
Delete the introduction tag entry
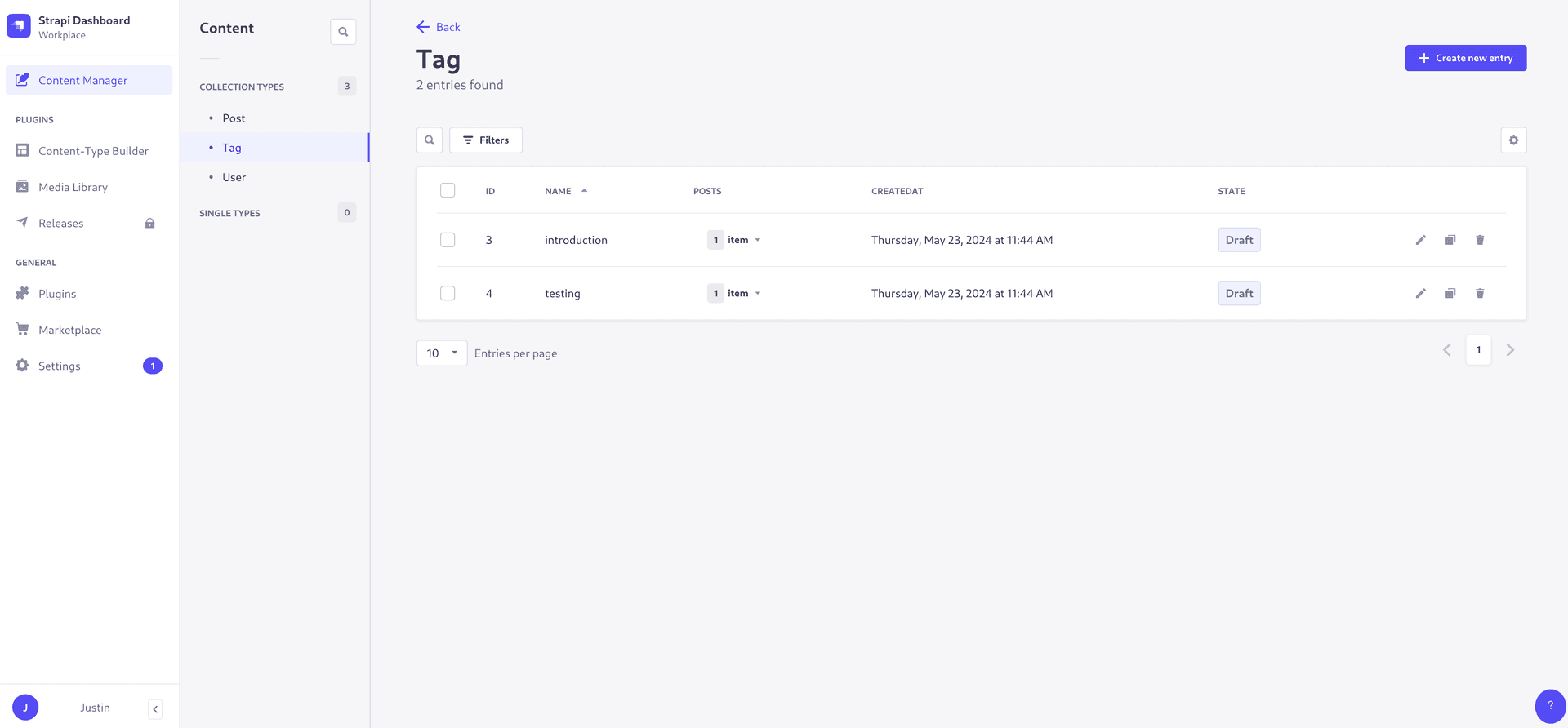click(x=1479, y=240)
